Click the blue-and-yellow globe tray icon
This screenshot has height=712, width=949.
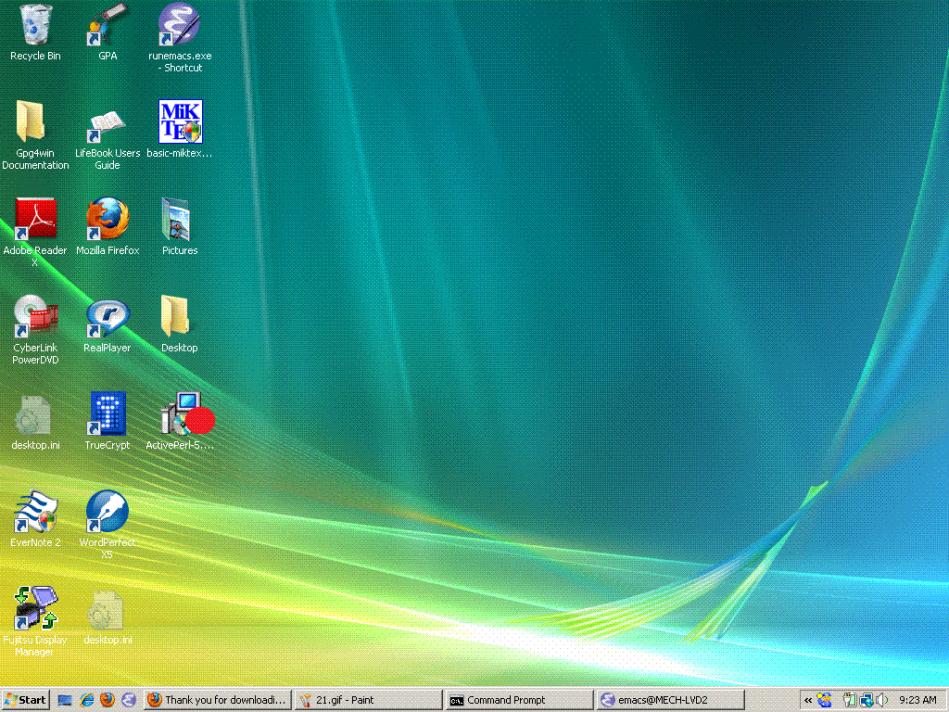824,700
